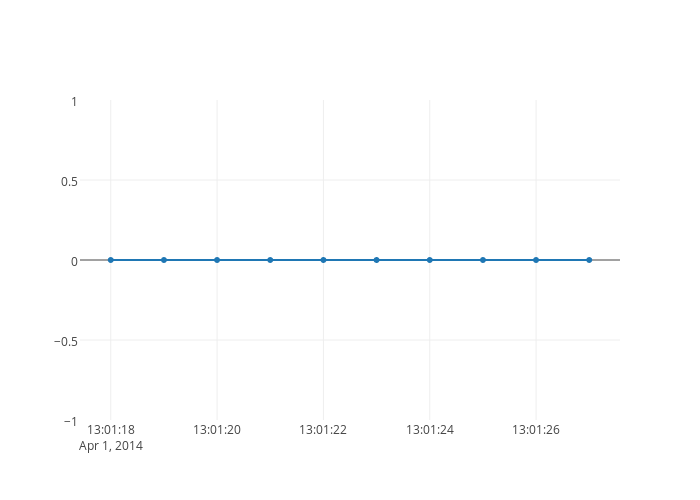Click the Apr 1, 2014 date label

tap(111, 446)
